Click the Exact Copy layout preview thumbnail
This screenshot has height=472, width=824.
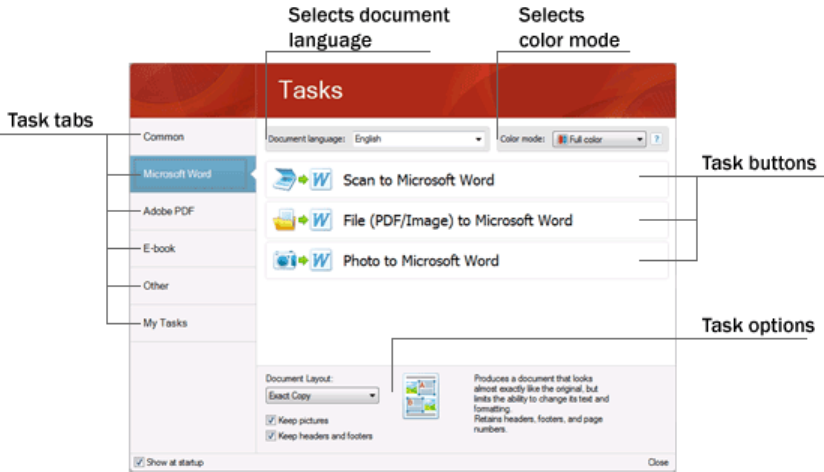pyautogui.click(x=421, y=396)
